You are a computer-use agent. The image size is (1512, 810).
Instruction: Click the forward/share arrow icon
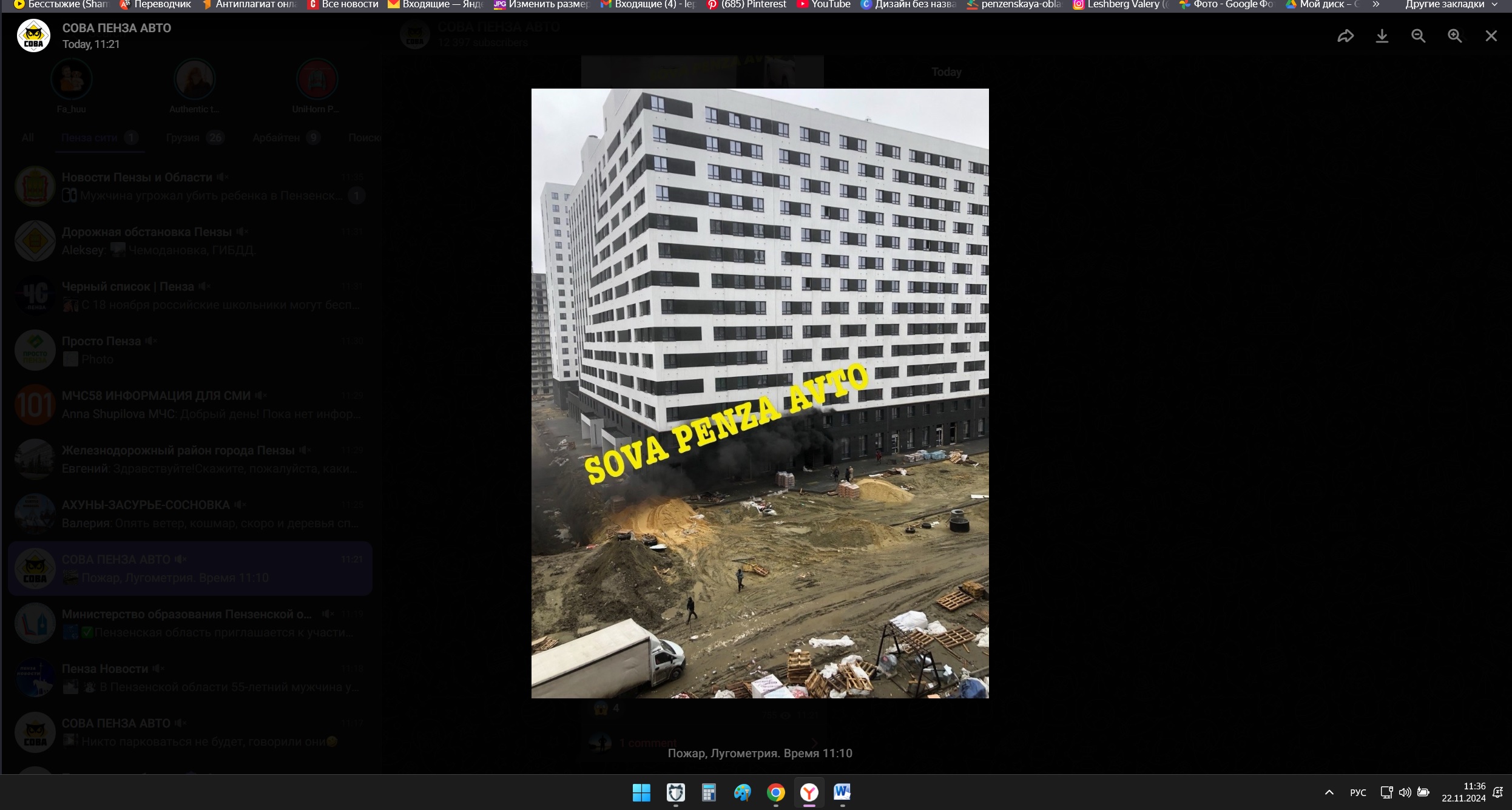click(x=1345, y=36)
